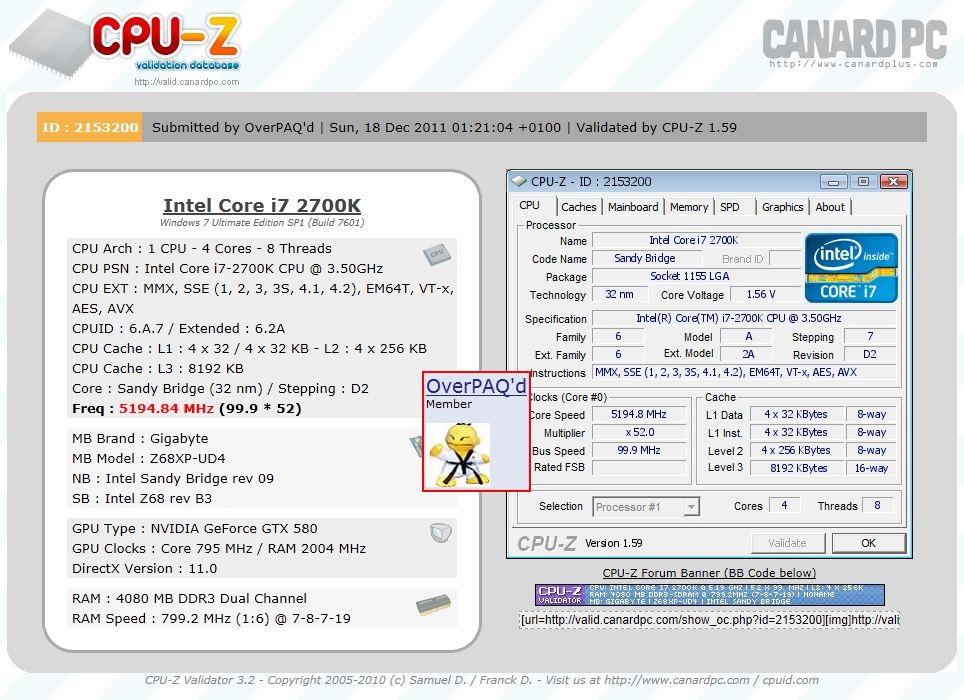Click the valid.canardpc.com URL under logo
Image resolution: width=964 pixels, height=700 pixels.
[x=187, y=82]
